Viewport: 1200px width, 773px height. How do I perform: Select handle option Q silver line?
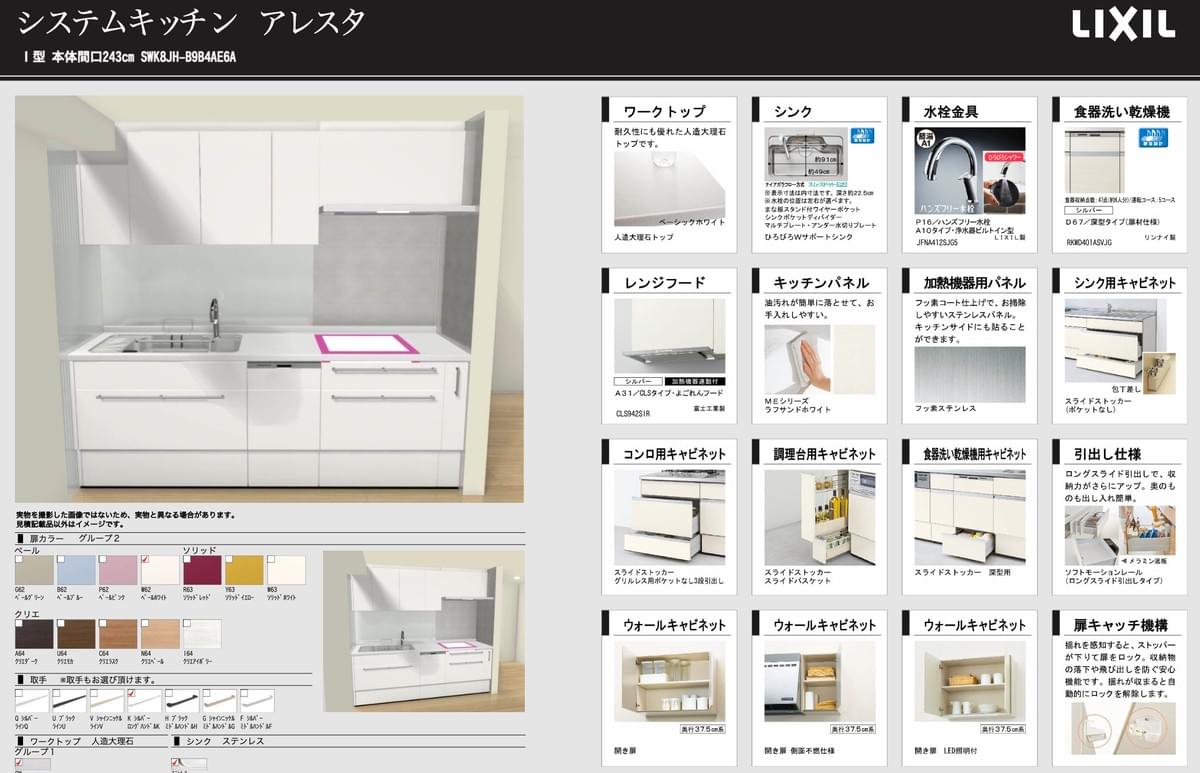click(x=31, y=700)
